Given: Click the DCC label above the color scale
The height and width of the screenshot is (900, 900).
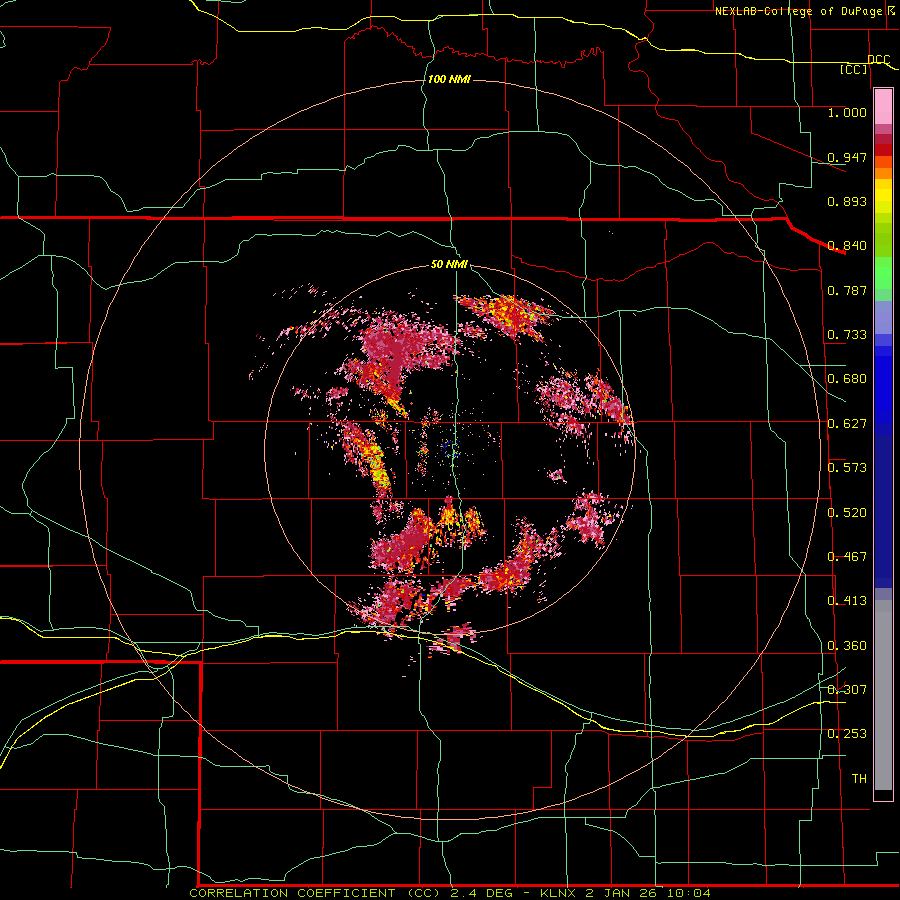Looking at the screenshot, I should [x=878, y=59].
